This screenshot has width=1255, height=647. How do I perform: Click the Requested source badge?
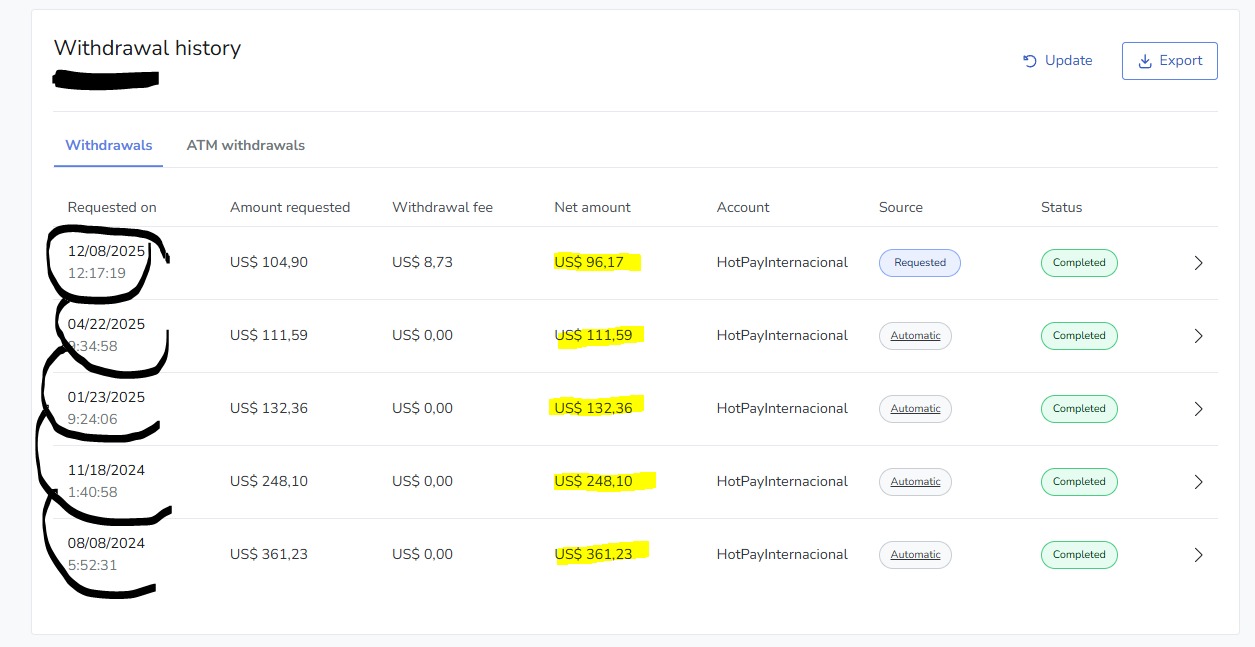920,263
